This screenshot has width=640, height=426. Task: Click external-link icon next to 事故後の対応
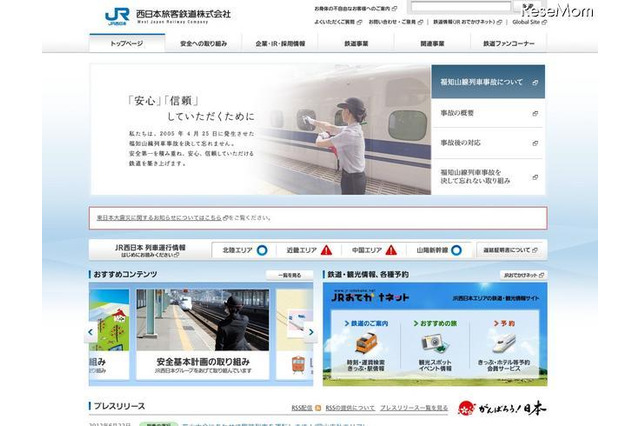(535, 143)
